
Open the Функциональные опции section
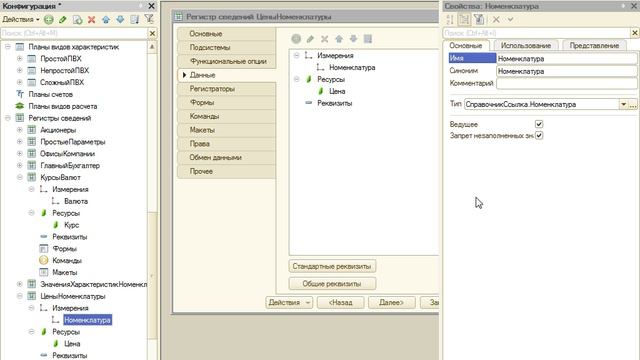pos(227,61)
